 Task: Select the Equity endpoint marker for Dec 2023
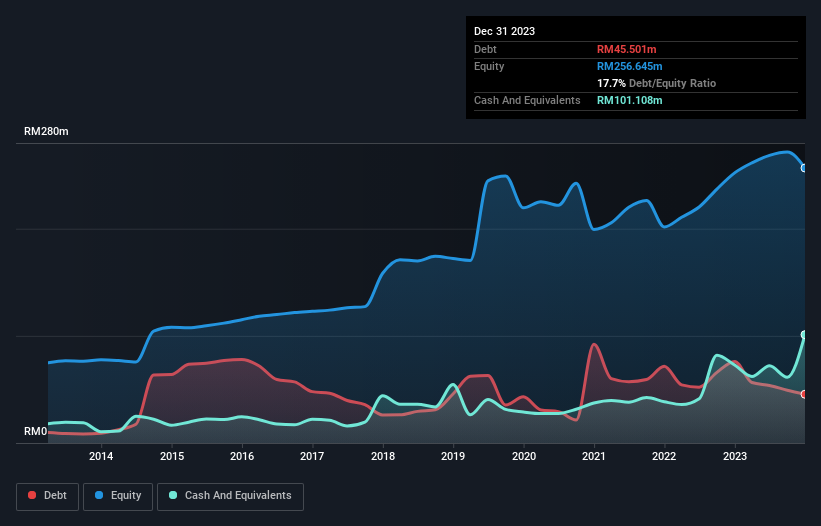point(804,168)
